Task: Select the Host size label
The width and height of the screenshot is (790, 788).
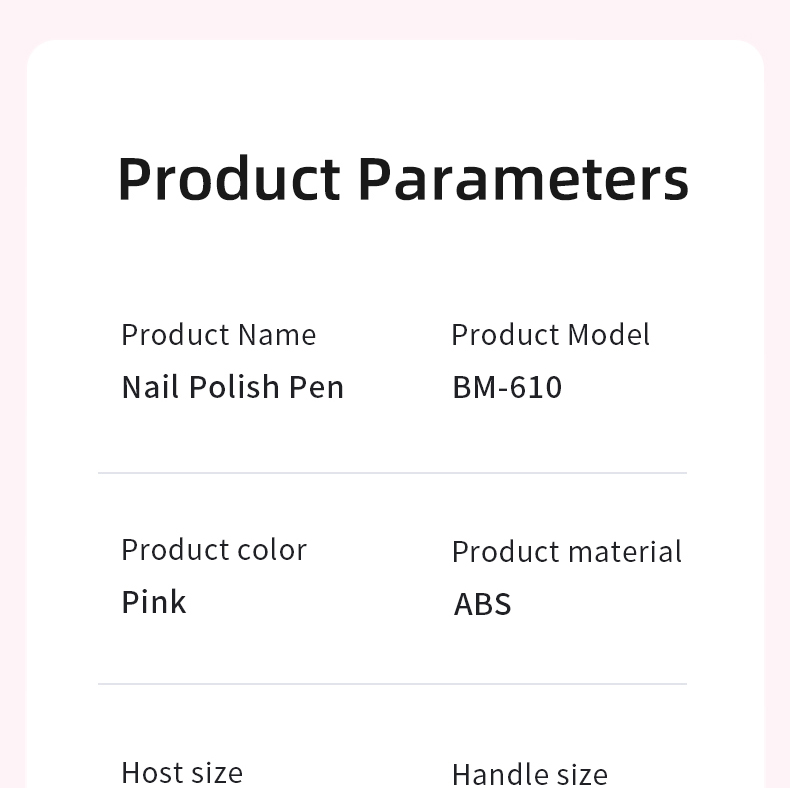Action: coord(182,772)
